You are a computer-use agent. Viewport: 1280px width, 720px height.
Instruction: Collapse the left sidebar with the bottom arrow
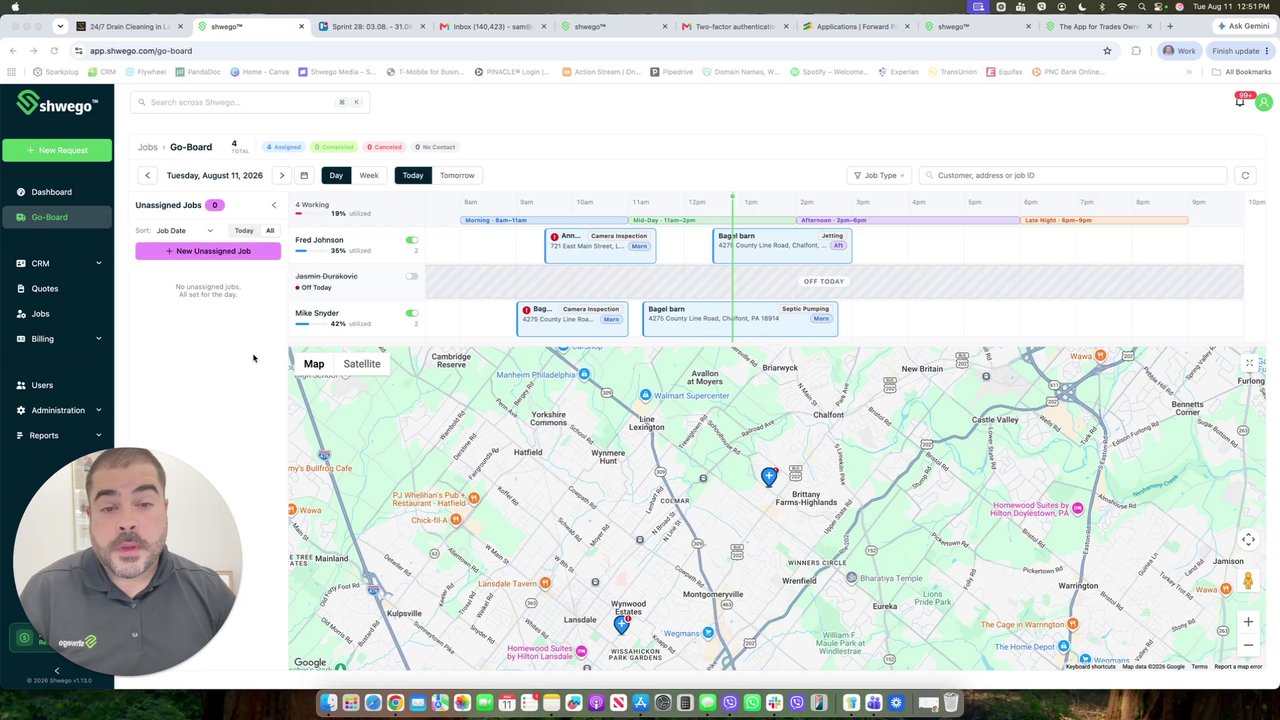56,671
